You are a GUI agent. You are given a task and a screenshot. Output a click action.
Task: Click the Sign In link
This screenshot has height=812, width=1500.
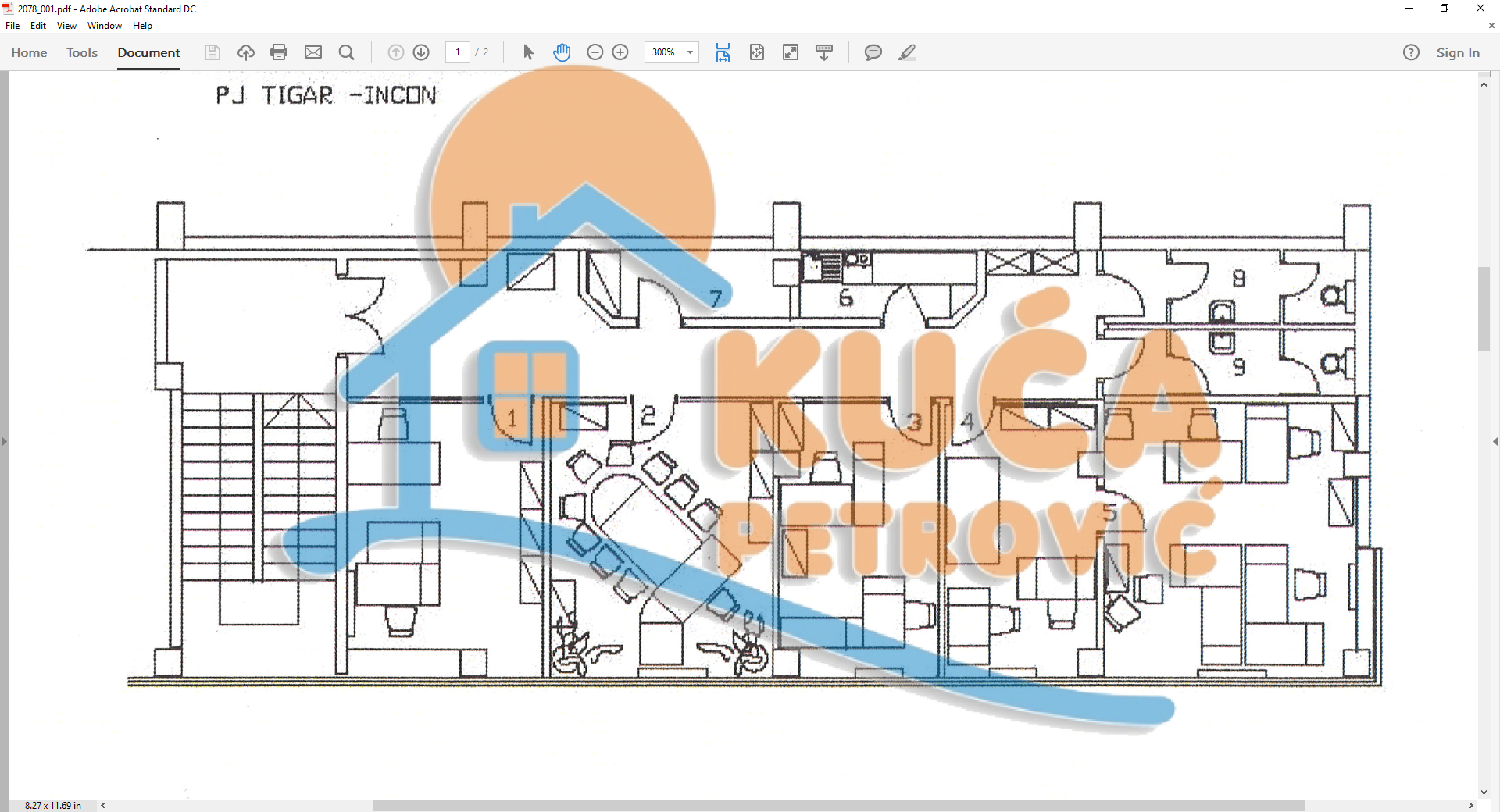(1458, 52)
